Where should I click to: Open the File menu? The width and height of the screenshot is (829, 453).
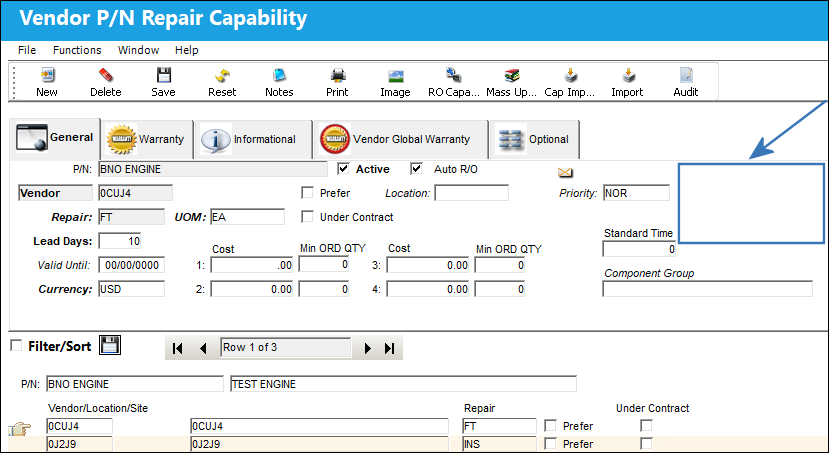[27, 50]
